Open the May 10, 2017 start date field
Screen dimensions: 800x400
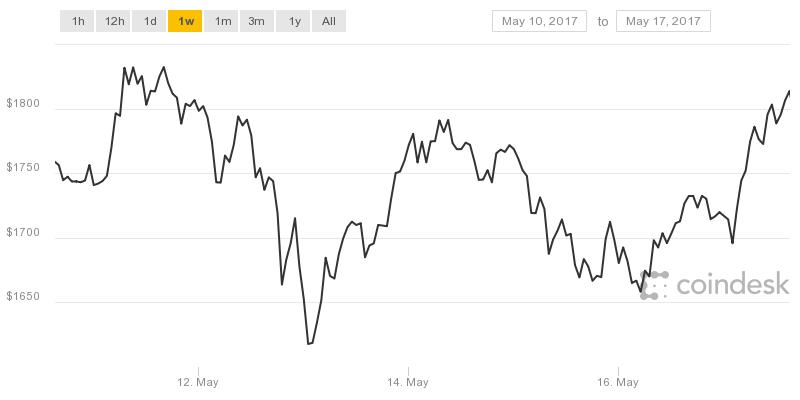pyautogui.click(x=539, y=21)
